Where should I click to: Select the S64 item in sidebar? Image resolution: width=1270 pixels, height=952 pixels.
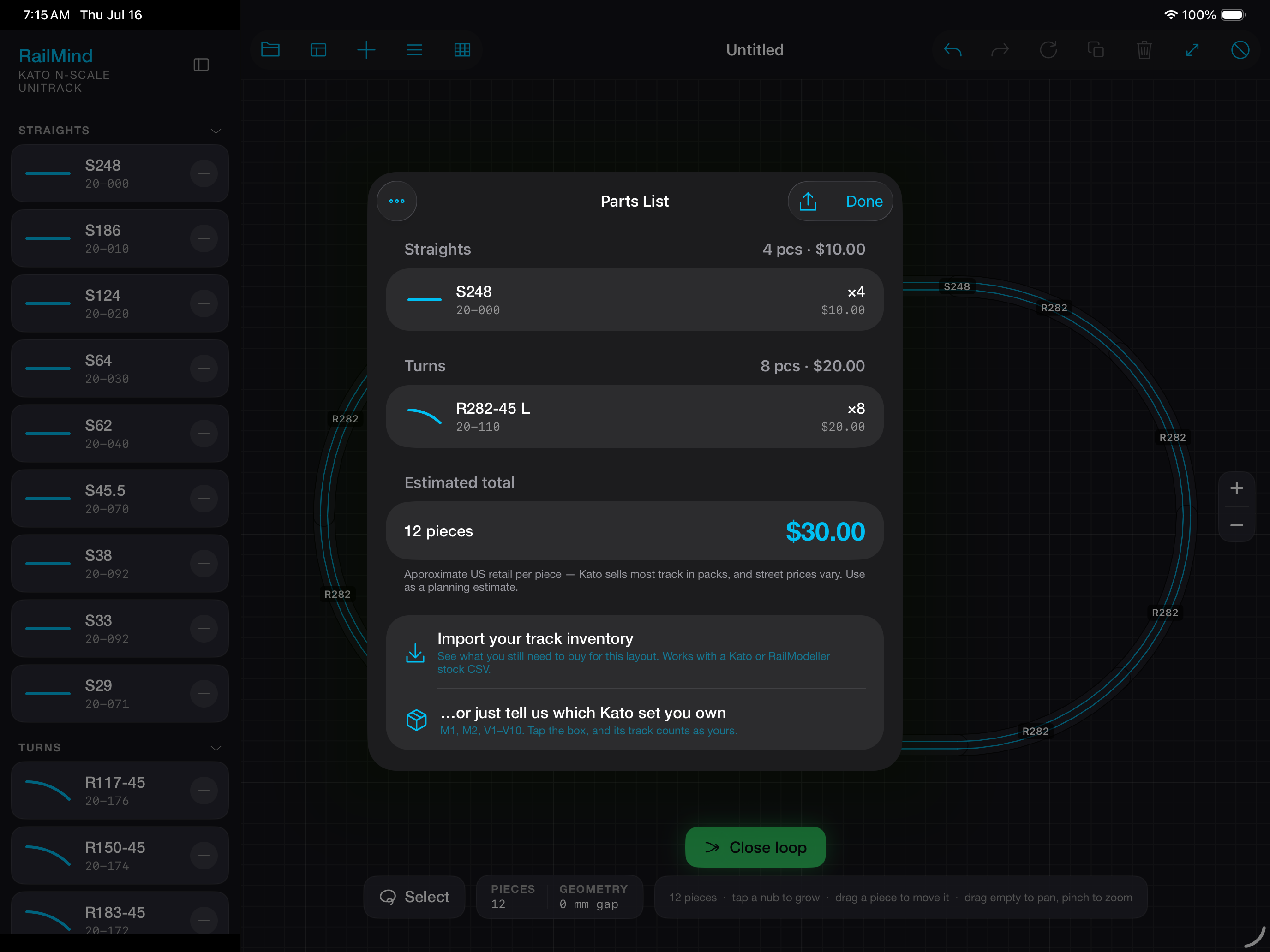point(120,369)
